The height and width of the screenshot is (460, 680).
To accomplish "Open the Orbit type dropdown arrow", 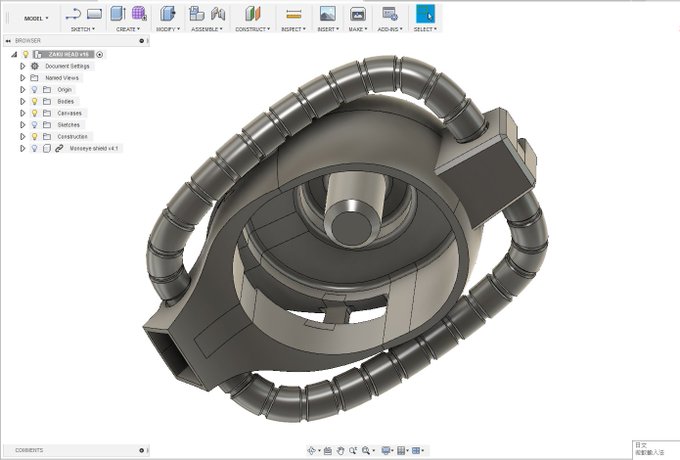I will click(319, 451).
